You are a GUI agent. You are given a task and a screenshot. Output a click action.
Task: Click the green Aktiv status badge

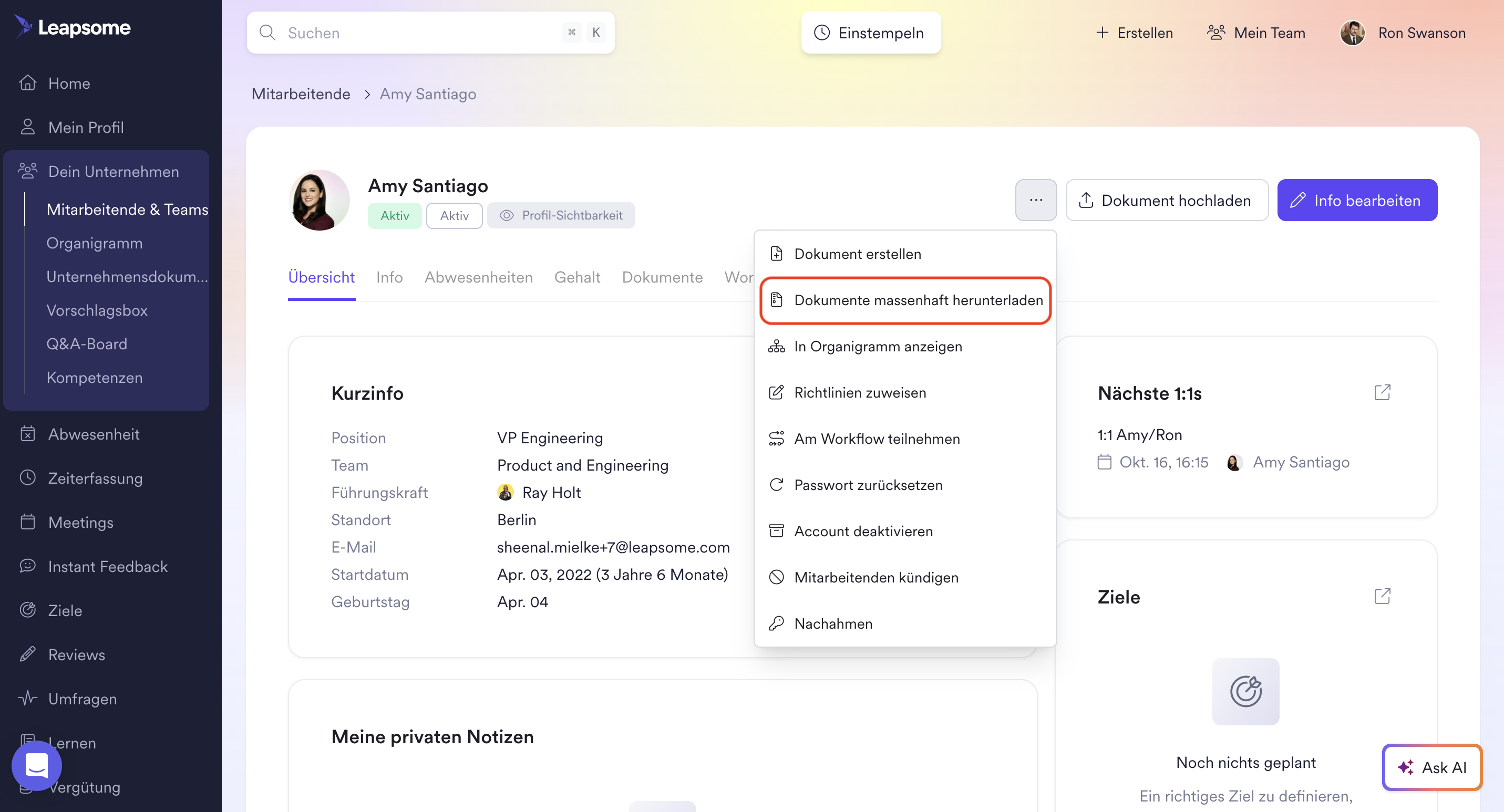[x=394, y=216]
